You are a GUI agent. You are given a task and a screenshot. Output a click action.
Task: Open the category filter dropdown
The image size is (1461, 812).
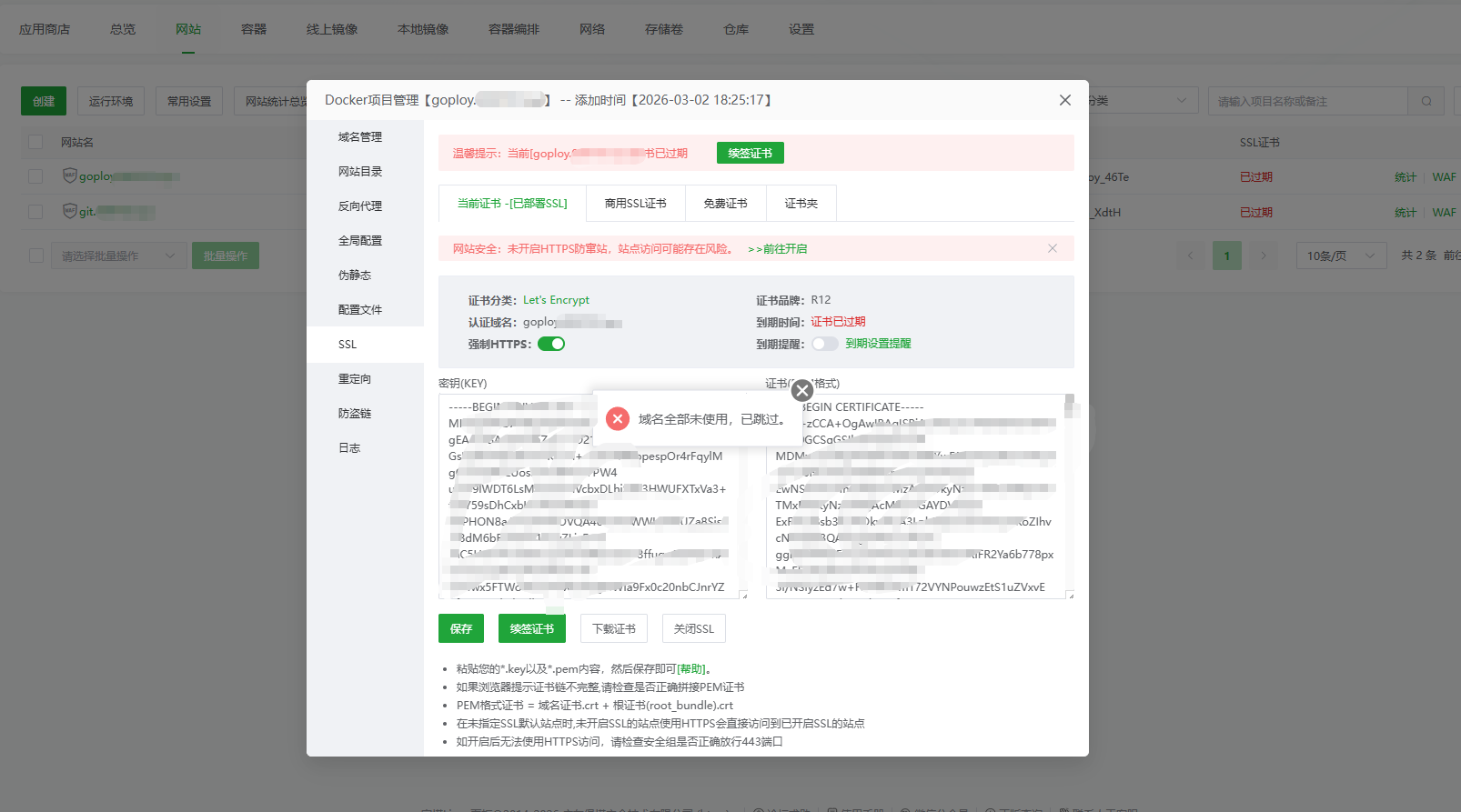coord(1142,101)
